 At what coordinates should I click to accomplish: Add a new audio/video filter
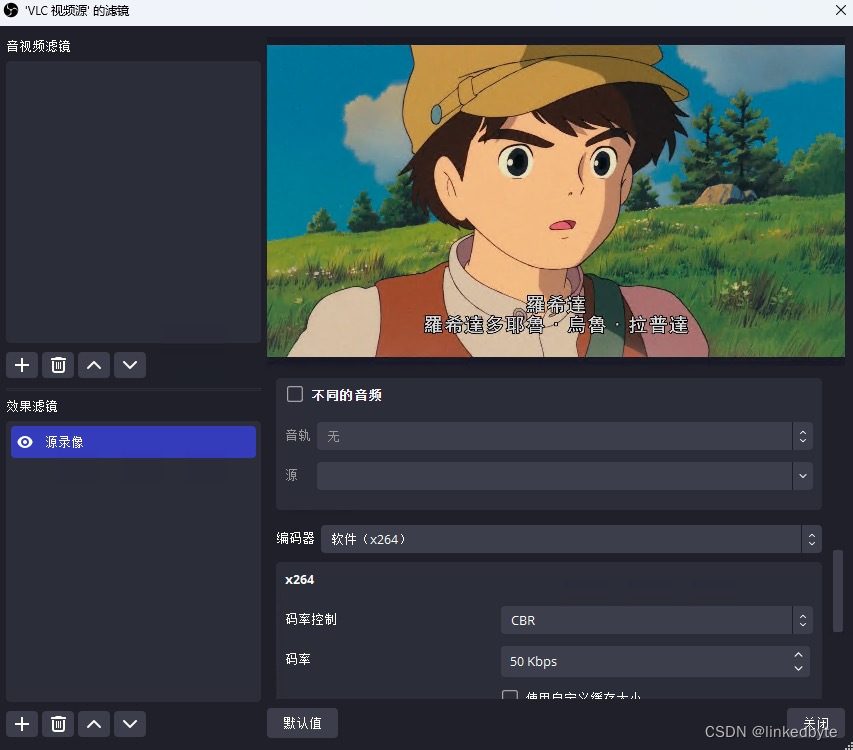(x=22, y=365)
